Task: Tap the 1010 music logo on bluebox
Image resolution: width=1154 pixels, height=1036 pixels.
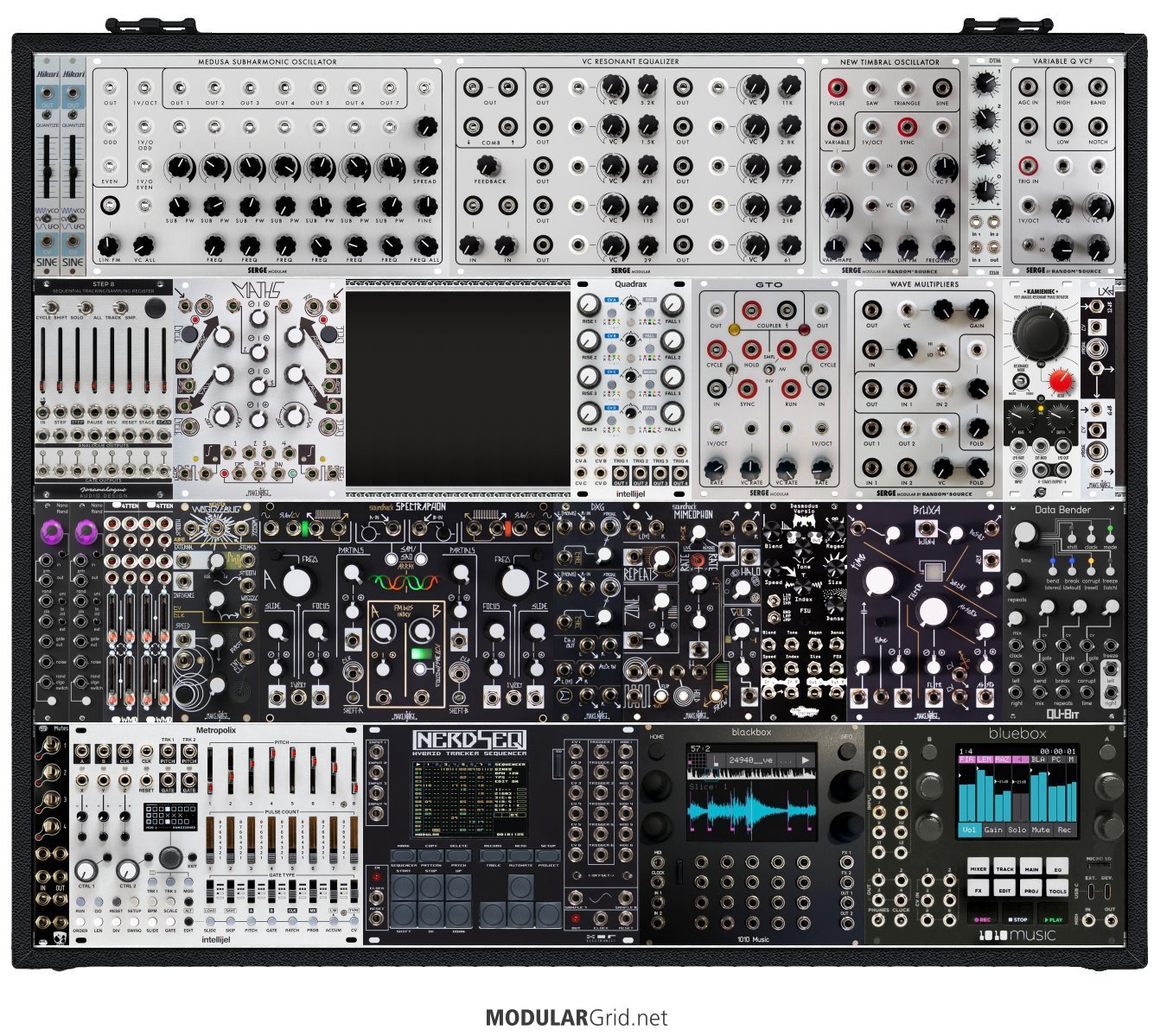Action: pyautogui.click(x=1017, y=934)
